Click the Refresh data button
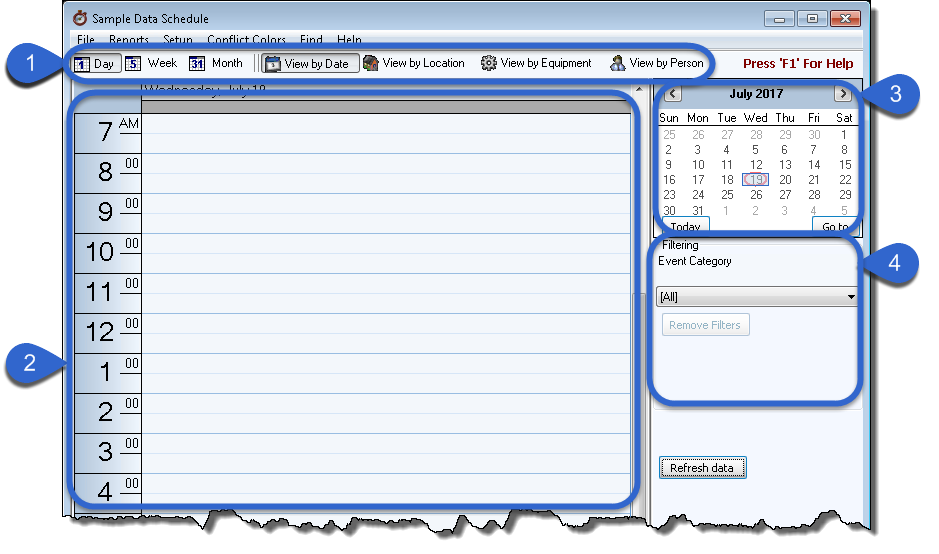This screenshot has width=939, height=554. pos(702,468)
